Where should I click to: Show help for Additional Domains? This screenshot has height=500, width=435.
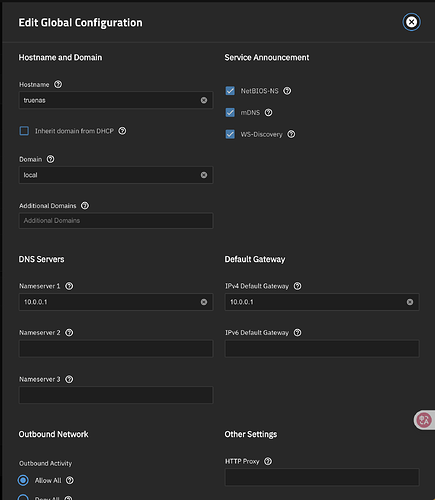(x=85, y=206)
